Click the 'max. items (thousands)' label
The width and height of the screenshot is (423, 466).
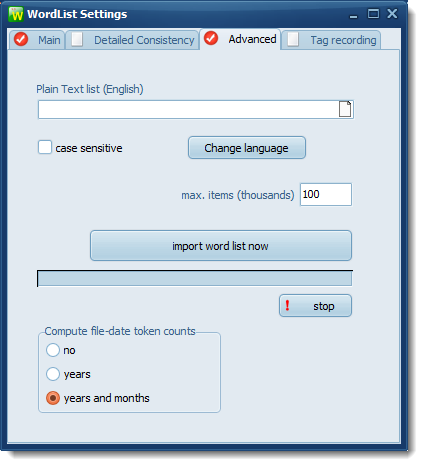(238, 195)
